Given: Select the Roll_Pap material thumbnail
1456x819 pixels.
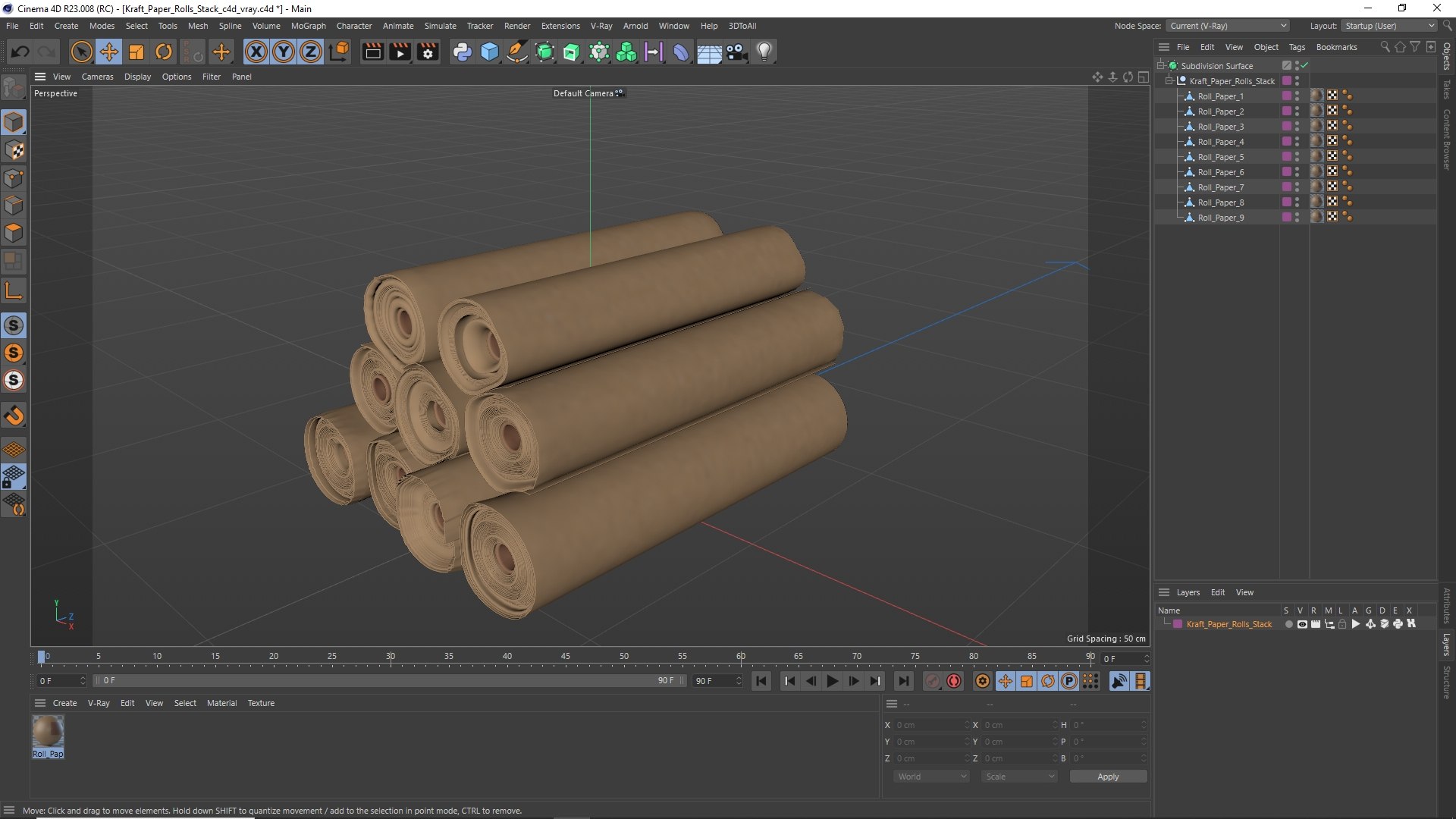Looking at the screenshot, I should click(x=48, y=732).
